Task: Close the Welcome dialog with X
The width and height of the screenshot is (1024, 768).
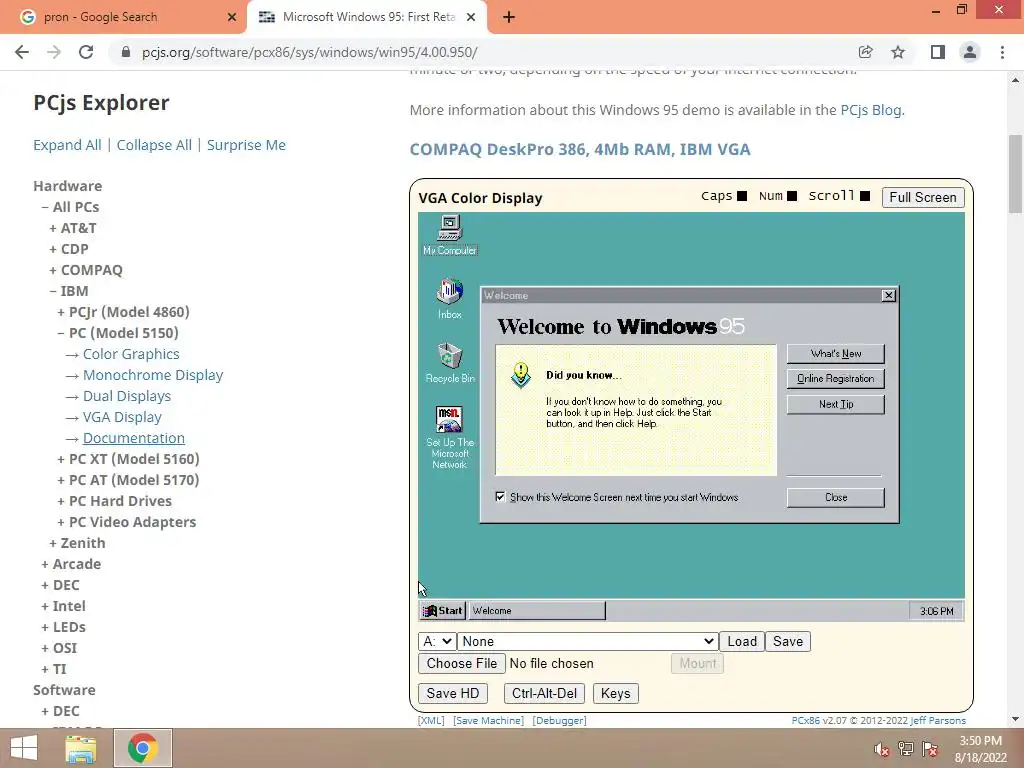Action: [888, 295]
